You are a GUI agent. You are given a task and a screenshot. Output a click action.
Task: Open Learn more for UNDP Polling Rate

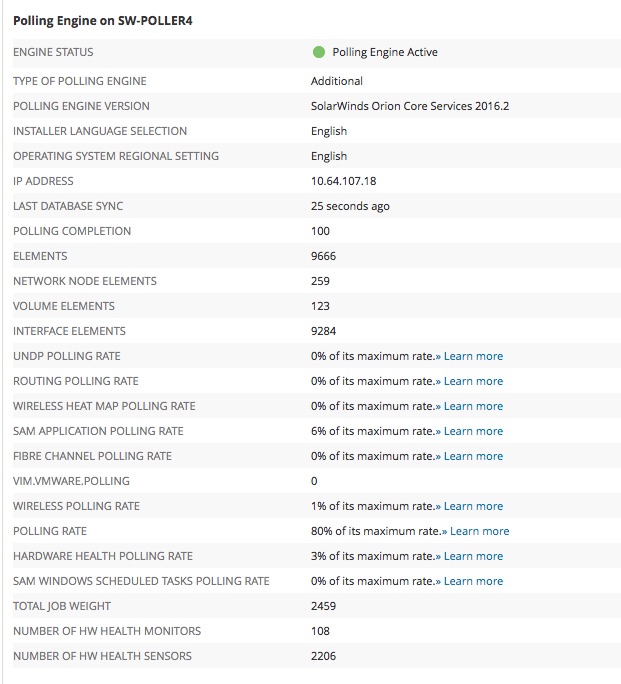point(473,356)
